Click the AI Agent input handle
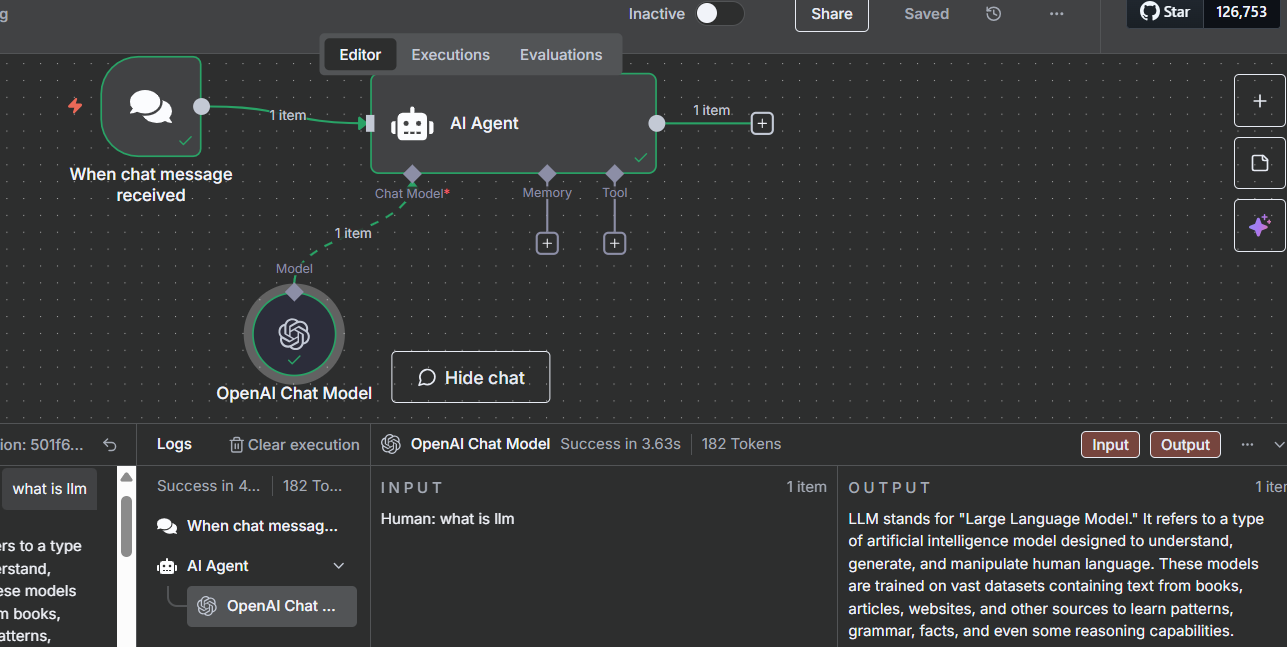1287x647 pixels. pos(370,123)
